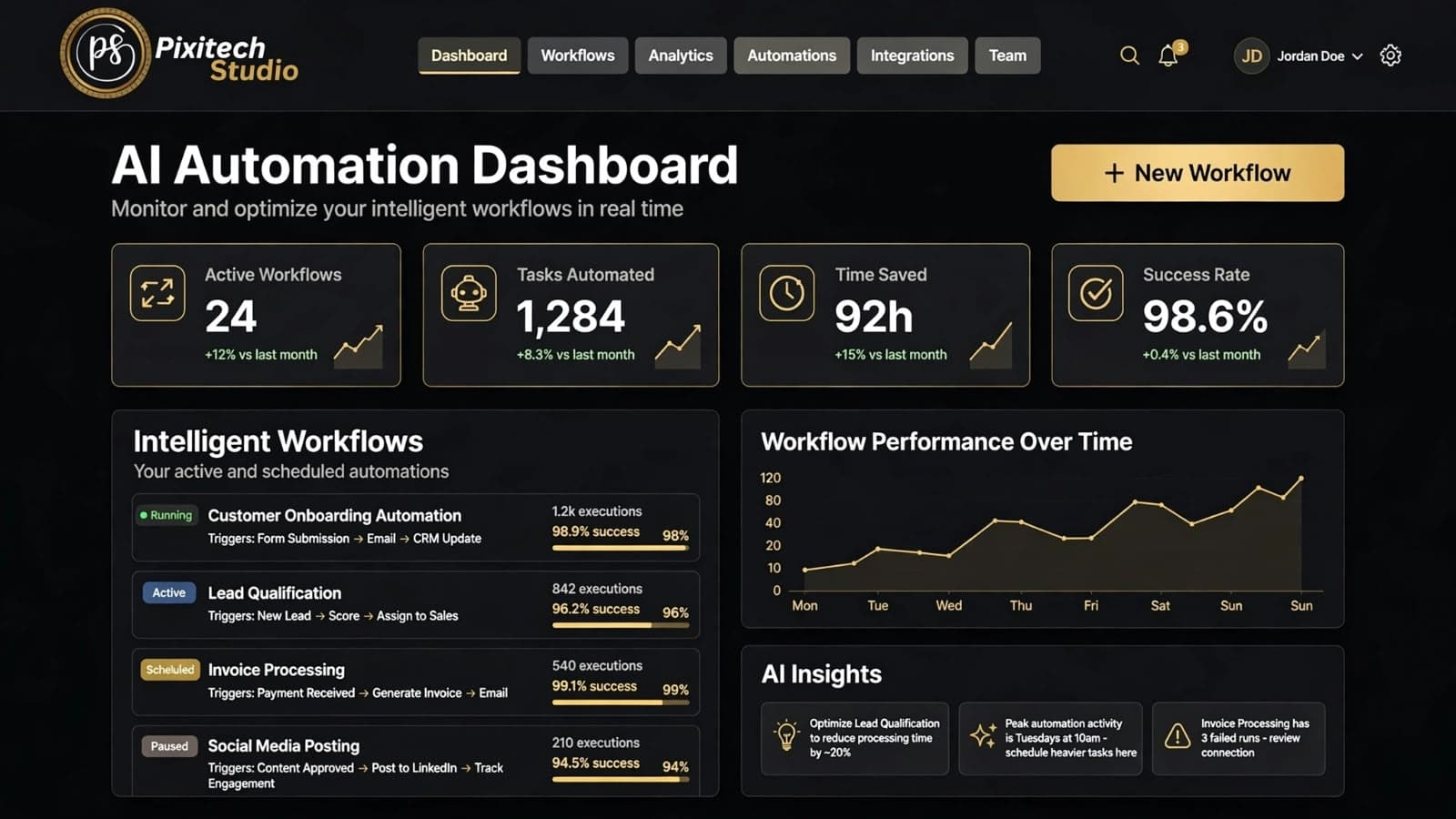The width and height of the screenshot is (1456, 819).
Task: Click the Success Rate checkmark icon
Action: click(x=1096, y=293)
